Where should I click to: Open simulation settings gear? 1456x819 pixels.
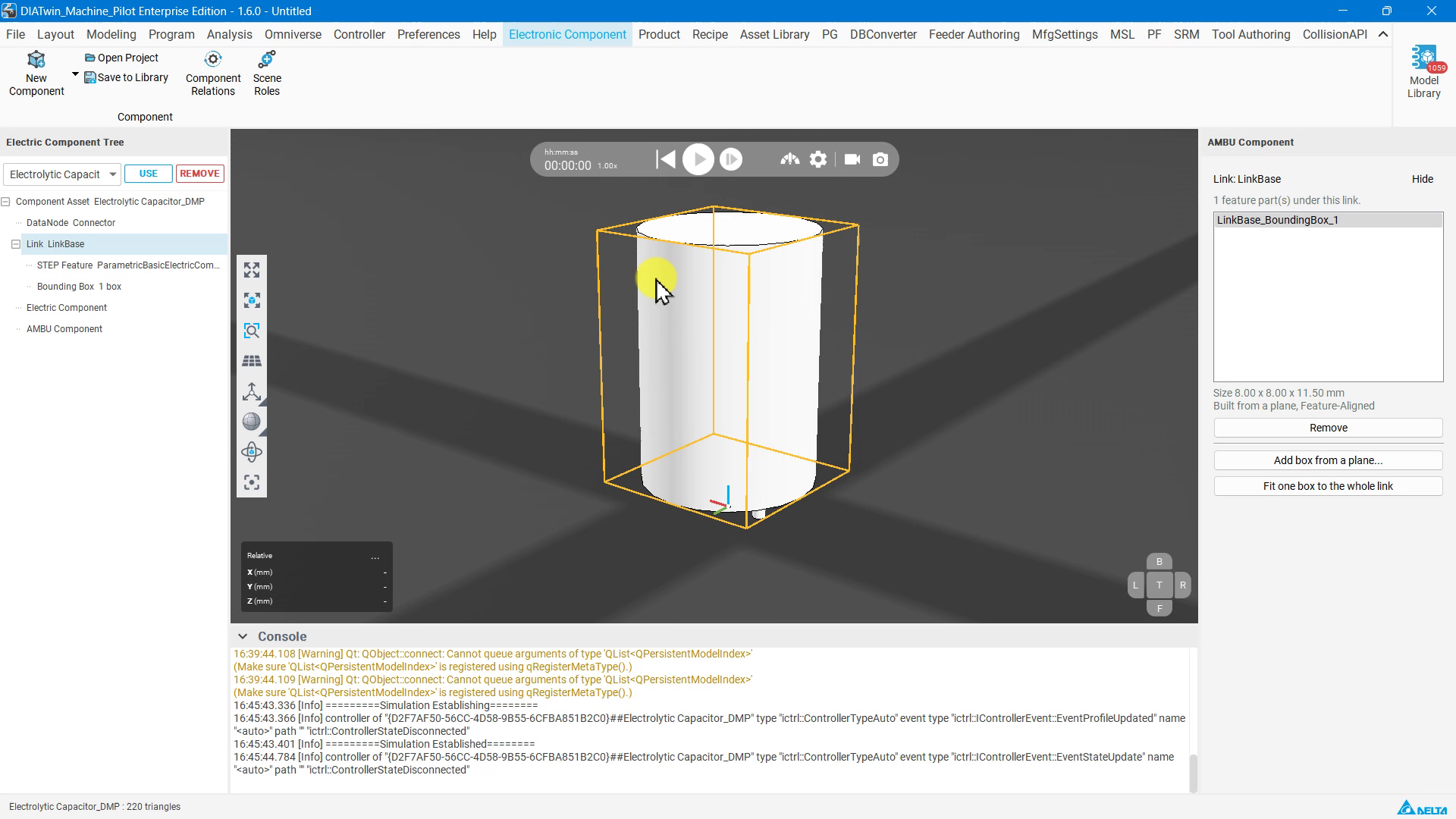pyautogui.click(x=818, y=159)
